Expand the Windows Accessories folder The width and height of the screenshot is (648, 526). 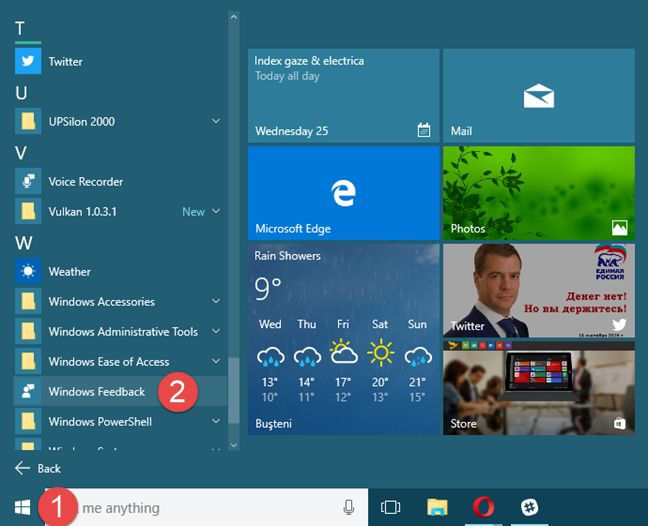point(216,302)
